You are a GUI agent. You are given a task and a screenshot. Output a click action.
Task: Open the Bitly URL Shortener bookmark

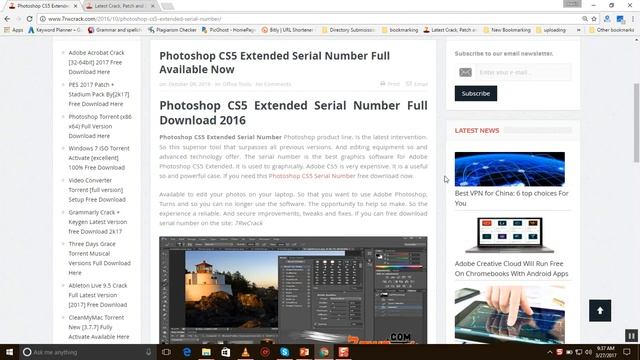click(288, 30)
